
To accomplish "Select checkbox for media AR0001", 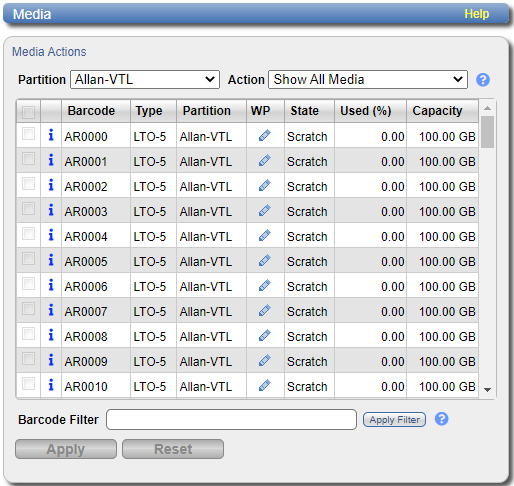I will [28, 159].
